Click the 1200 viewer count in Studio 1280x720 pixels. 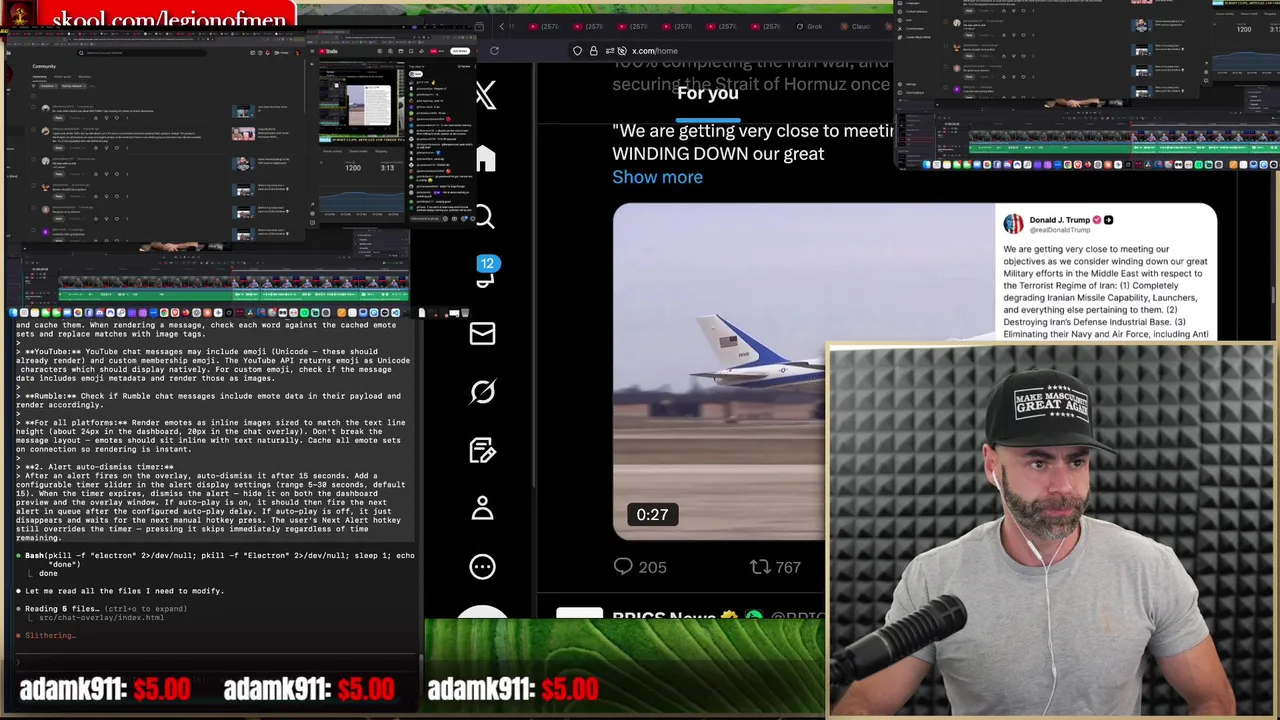pos(352,168)
